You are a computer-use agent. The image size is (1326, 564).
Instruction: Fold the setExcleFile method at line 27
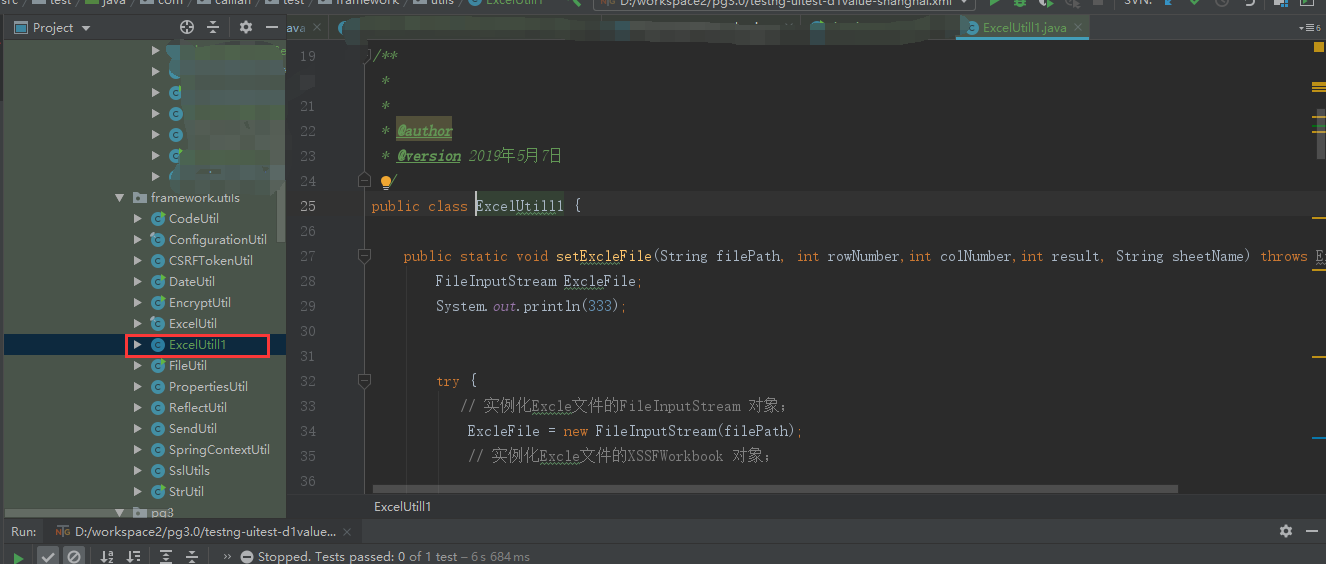point(365,256)
